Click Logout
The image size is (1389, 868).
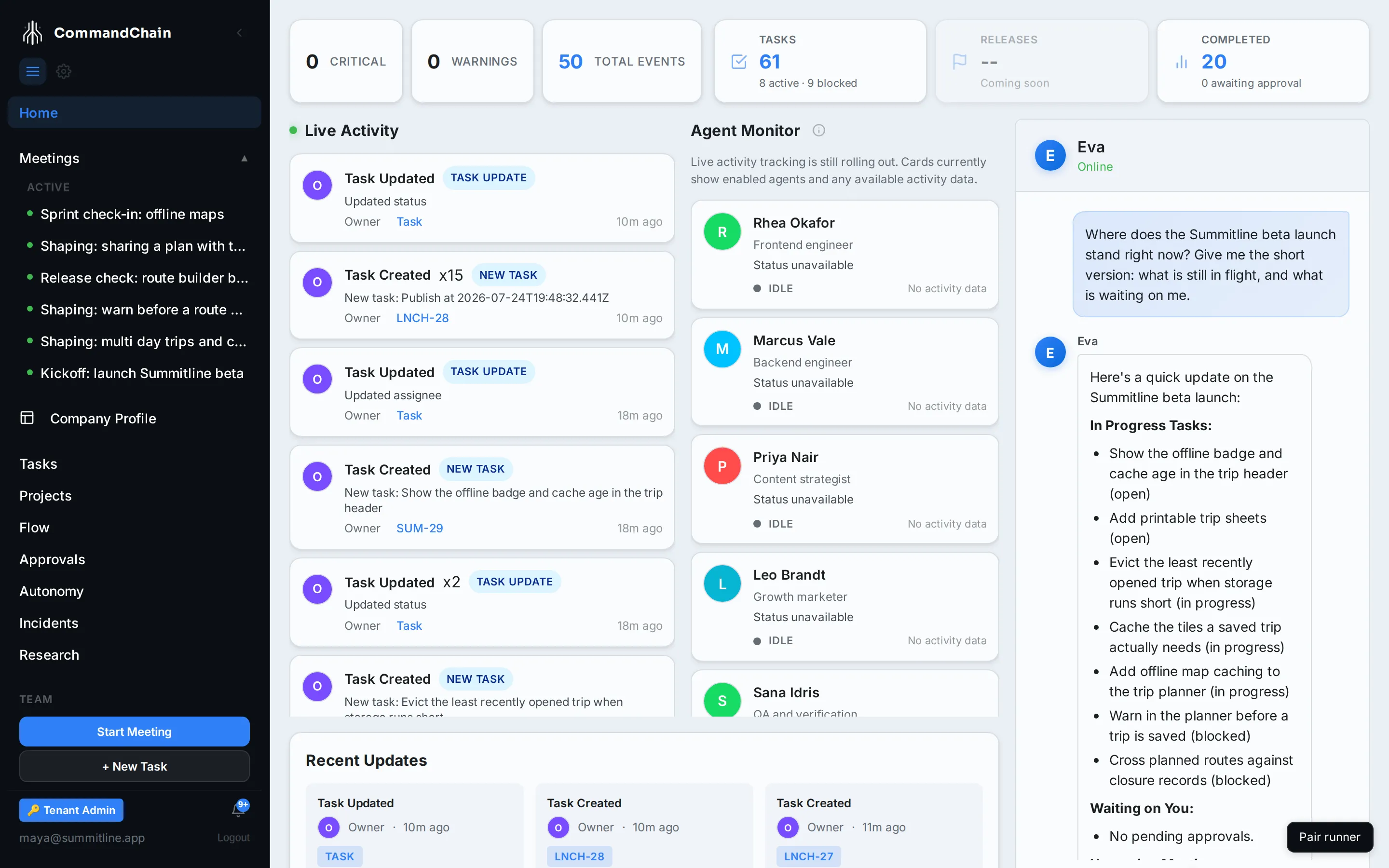click(x=233, y=837)
